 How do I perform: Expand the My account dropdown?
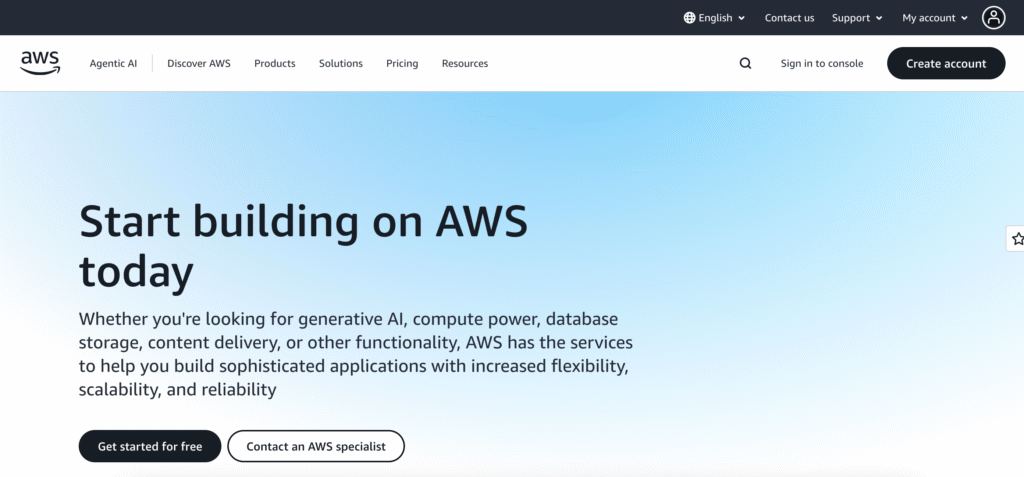[935, 18]
